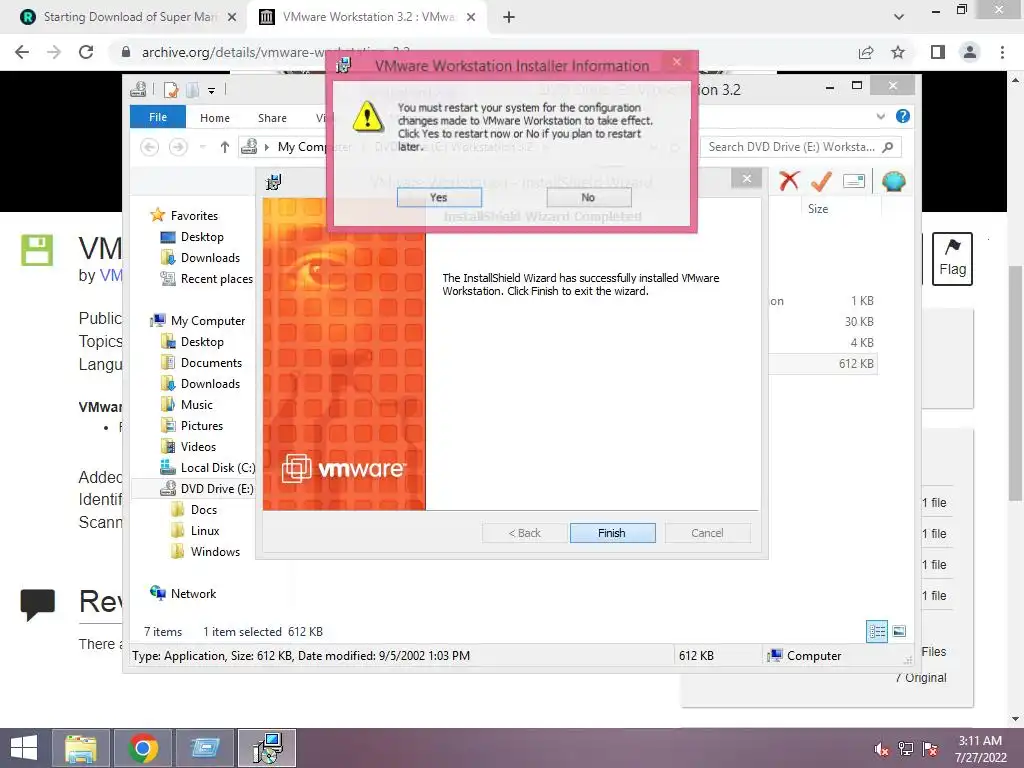This screenshot has height=768, width=1024.
Task: Click the Size column header
Action: coord(818,209)
